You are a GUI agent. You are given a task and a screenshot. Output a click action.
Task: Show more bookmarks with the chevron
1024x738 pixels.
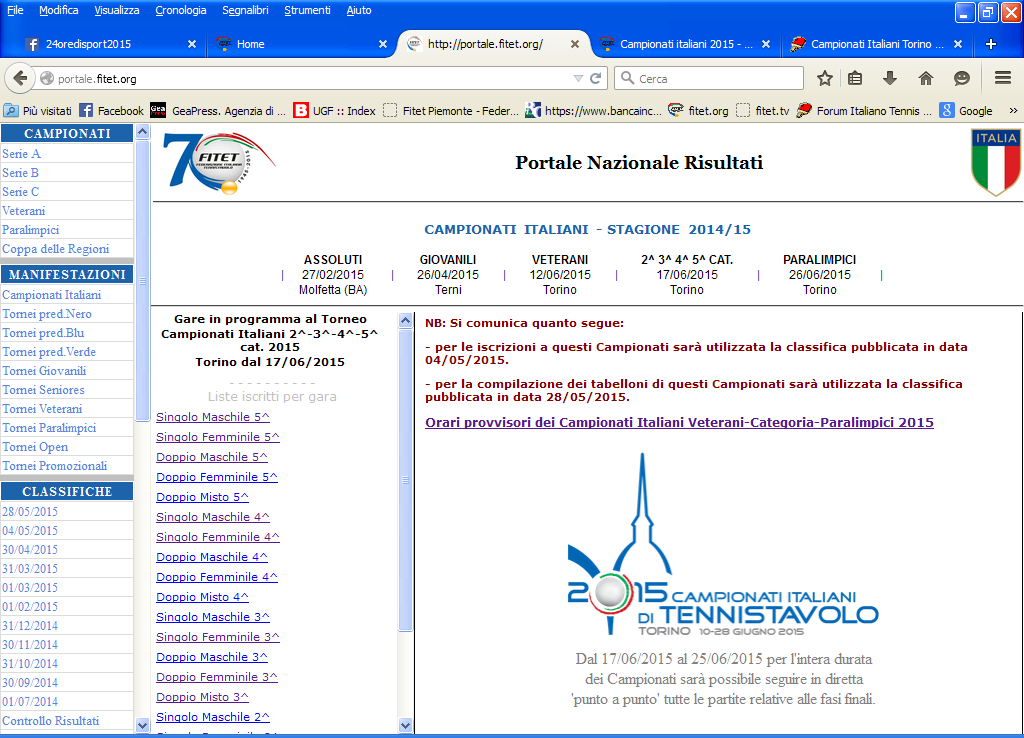pos(1013,110)
